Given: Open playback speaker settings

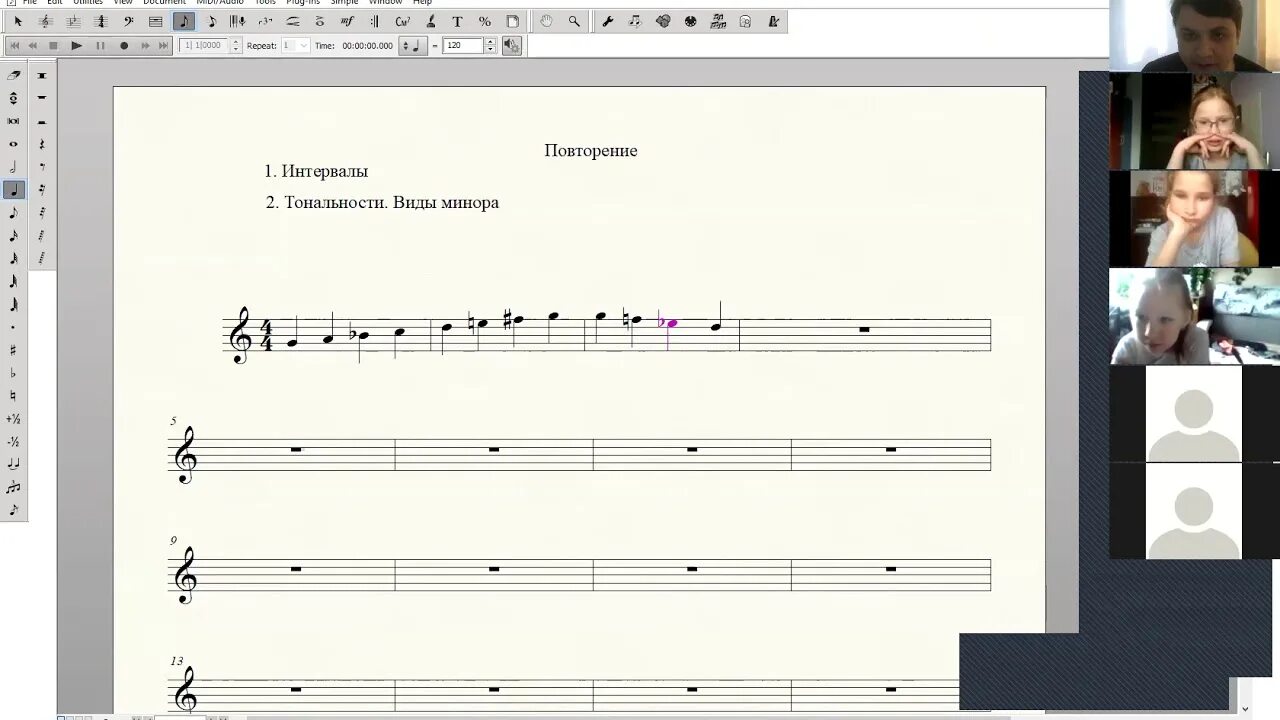Looking at the screenshot, I should (511, 45).
